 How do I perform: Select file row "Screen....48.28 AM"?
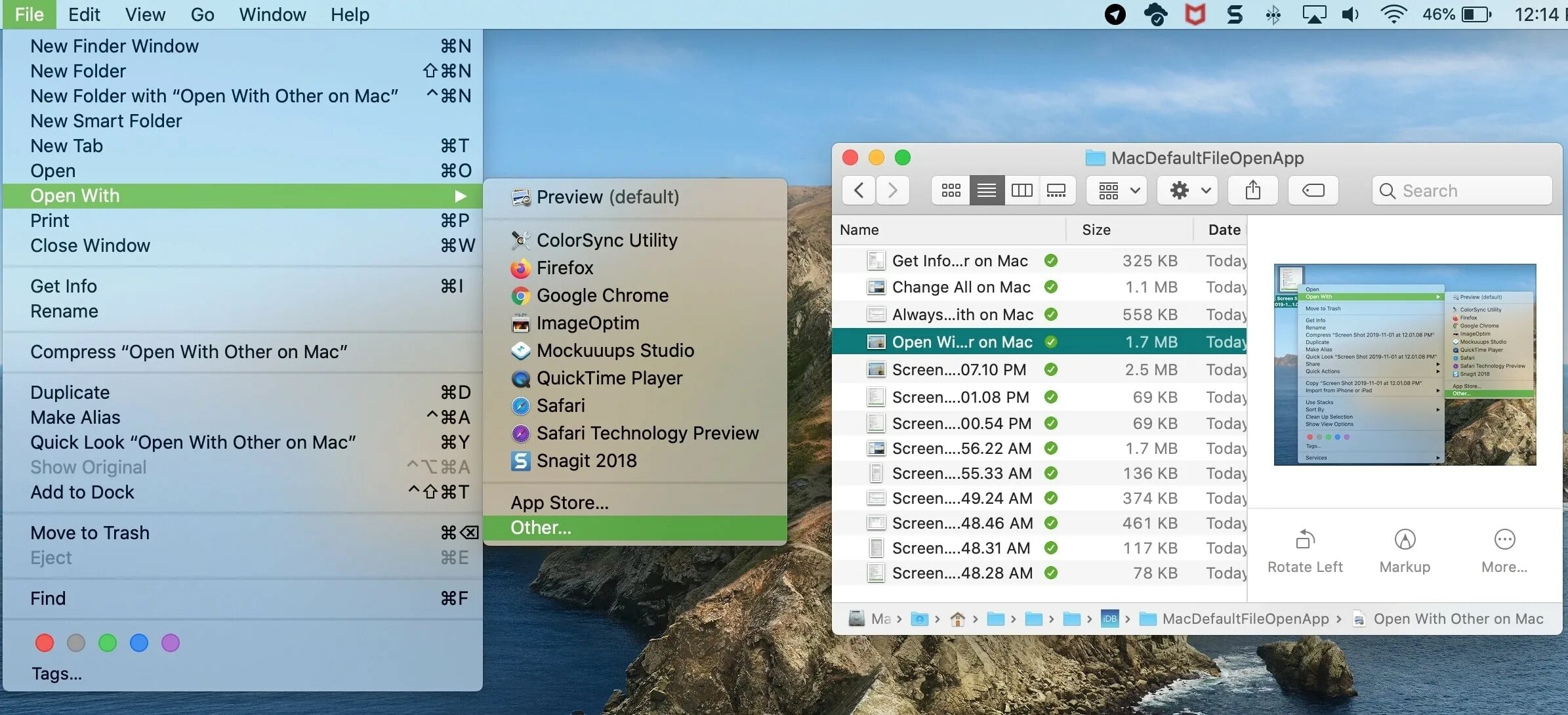(1039, 573)
